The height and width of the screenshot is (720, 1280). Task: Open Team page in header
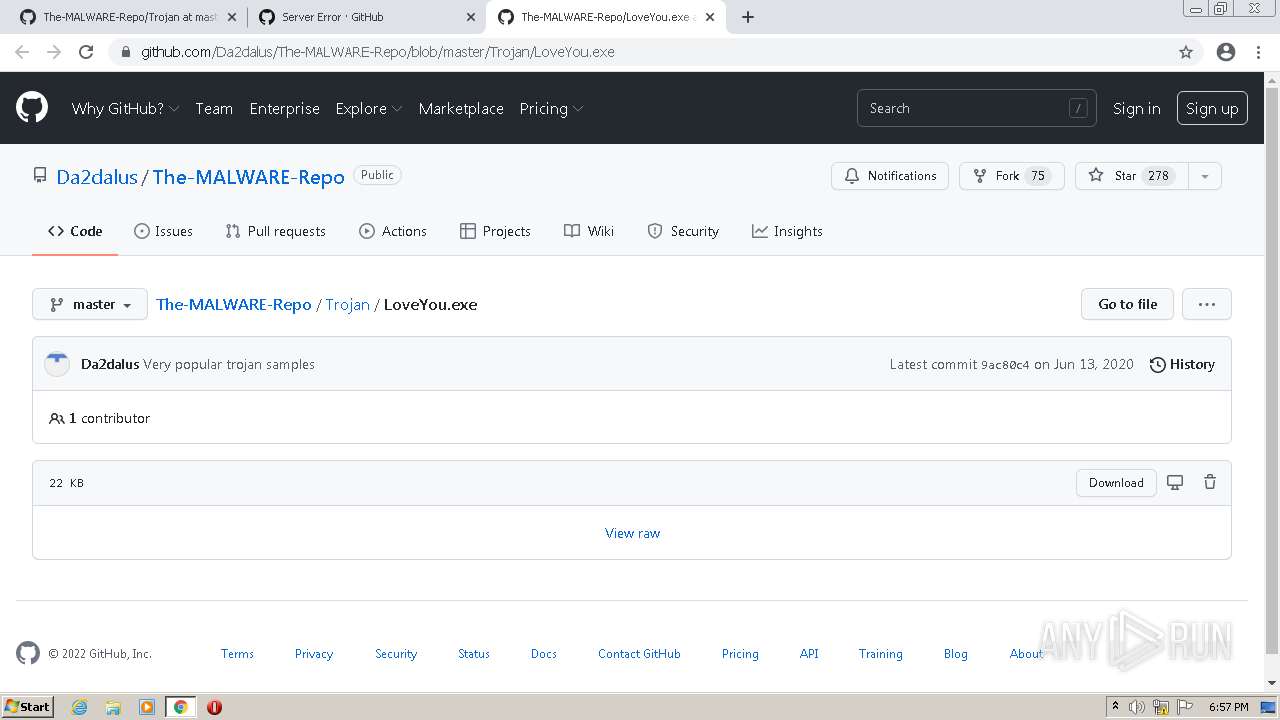pyautogui.click(x=214, y=108)
